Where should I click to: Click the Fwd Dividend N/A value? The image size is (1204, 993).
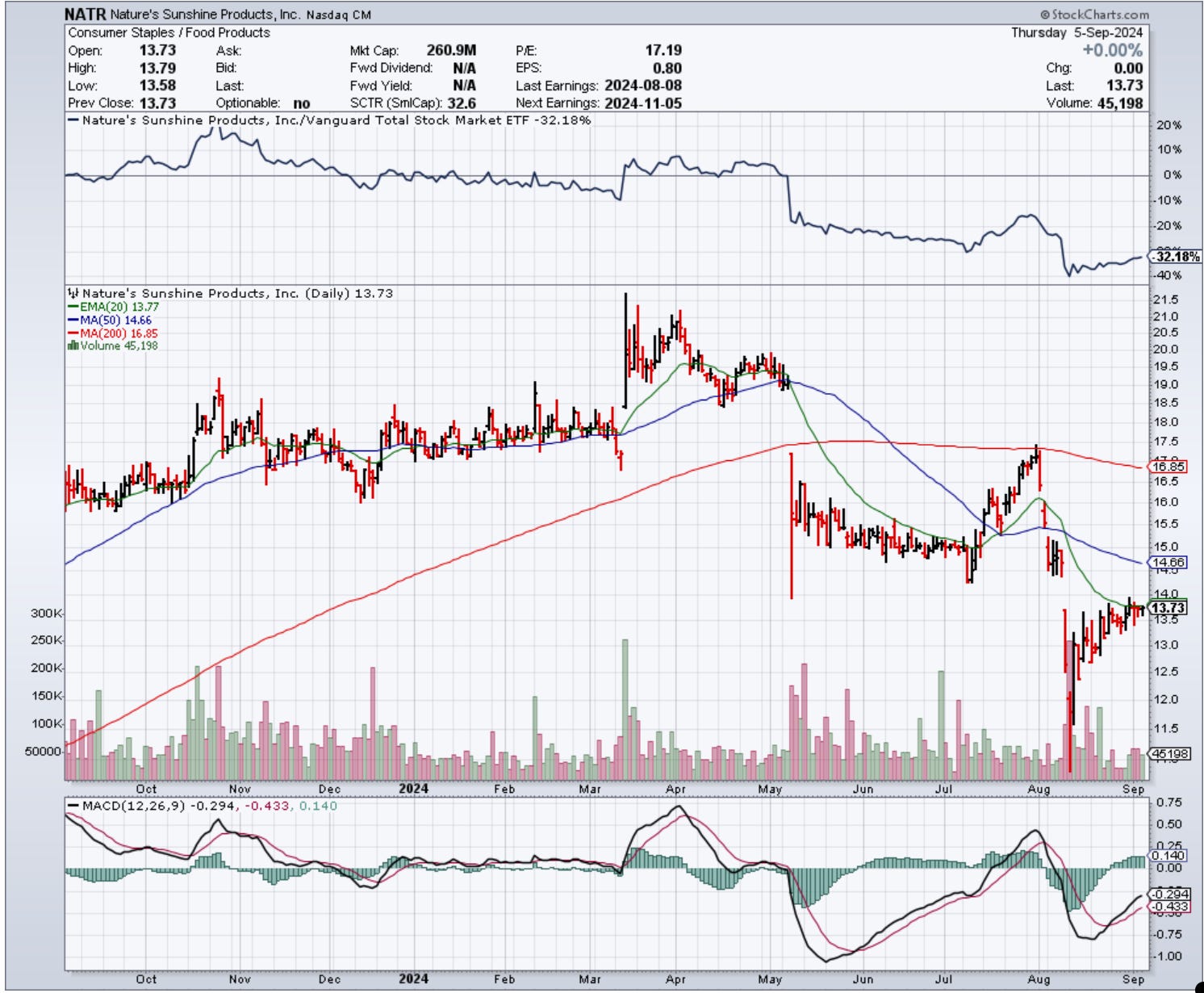[x=464, y=68]
